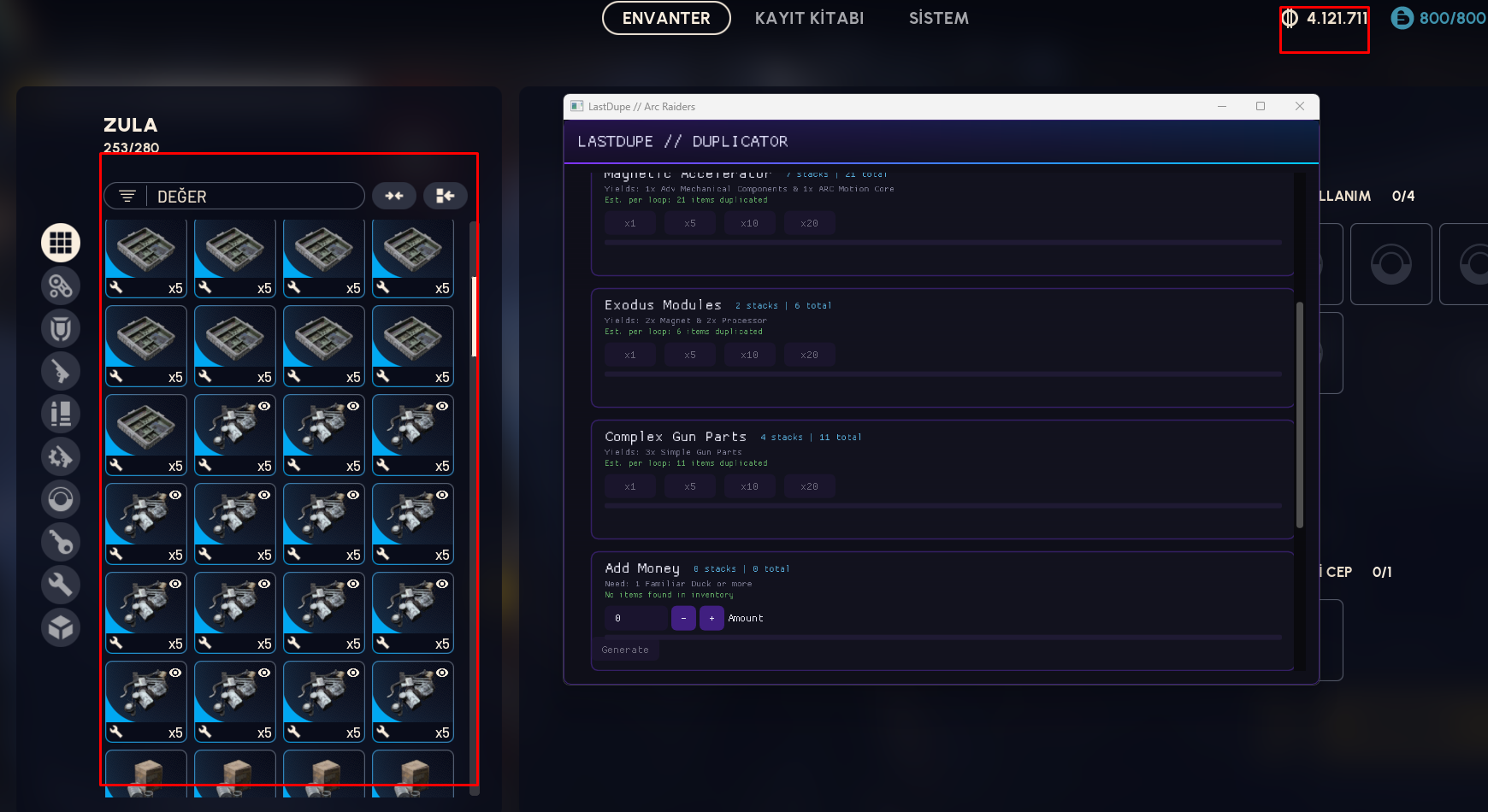Increase Add Money amount with plus button
Screen dimensions: 1488x812
click(712, 618)
